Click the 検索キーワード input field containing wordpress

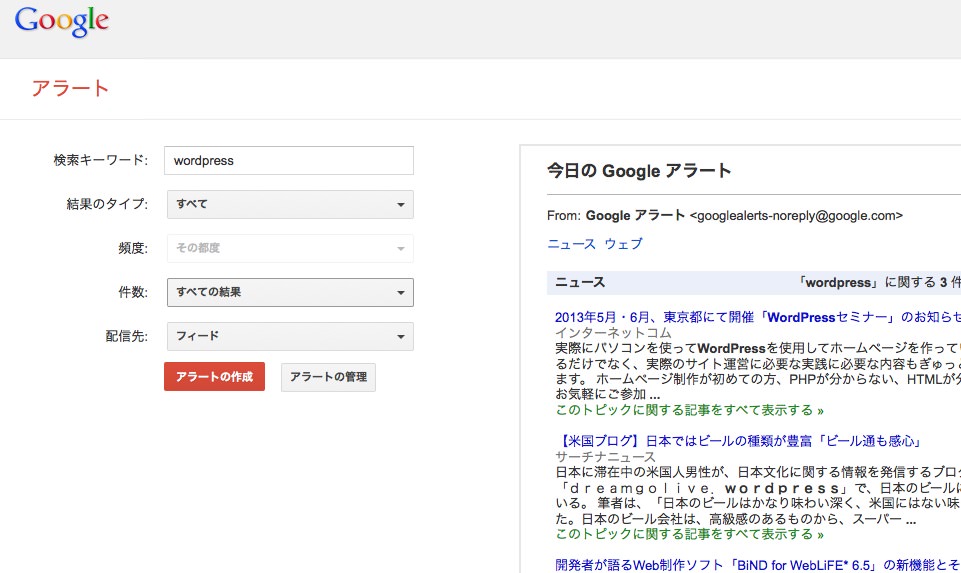click(x=289, y=161)
